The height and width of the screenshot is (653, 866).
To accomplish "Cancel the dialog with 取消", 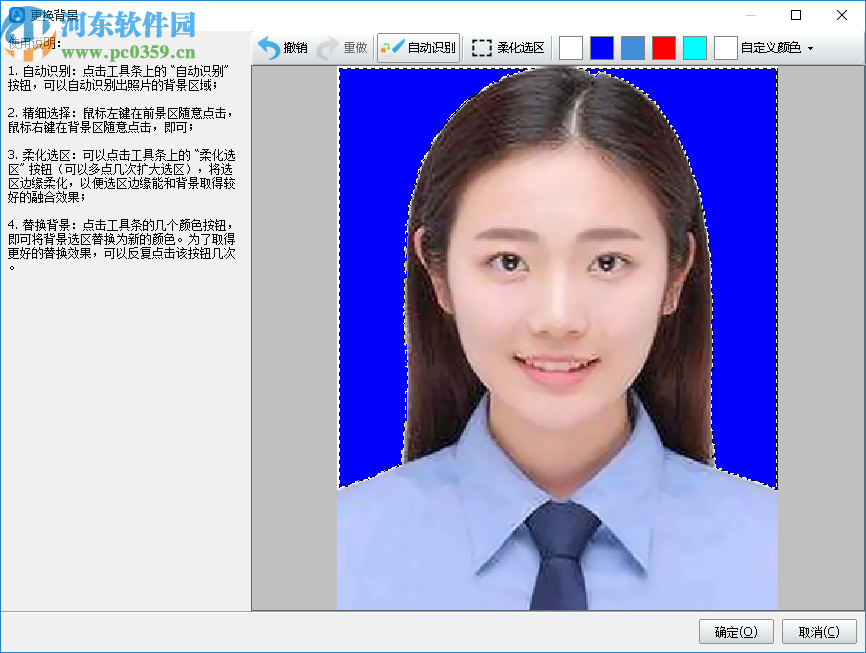I will 819,631.
